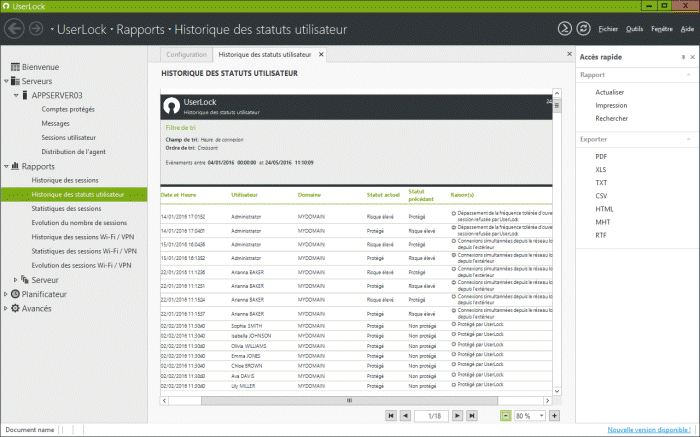
Task: Close the Accès rapide panel
Action: click(x=692, y=57)
